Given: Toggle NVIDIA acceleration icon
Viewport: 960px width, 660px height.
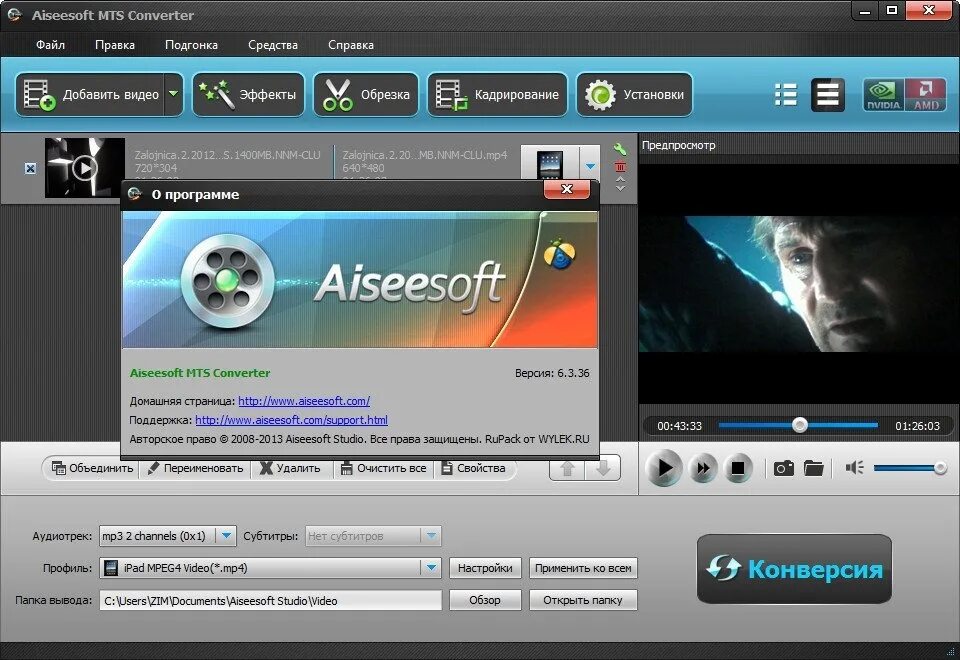Looking at the screenshot, I should [883, 95].
